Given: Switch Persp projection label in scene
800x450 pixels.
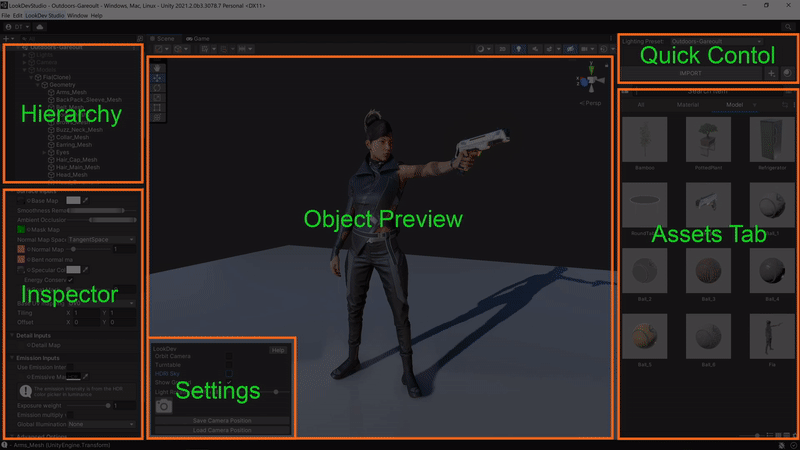Looking at the screenshot, I should pyautogui.click(x=590, y=103).
